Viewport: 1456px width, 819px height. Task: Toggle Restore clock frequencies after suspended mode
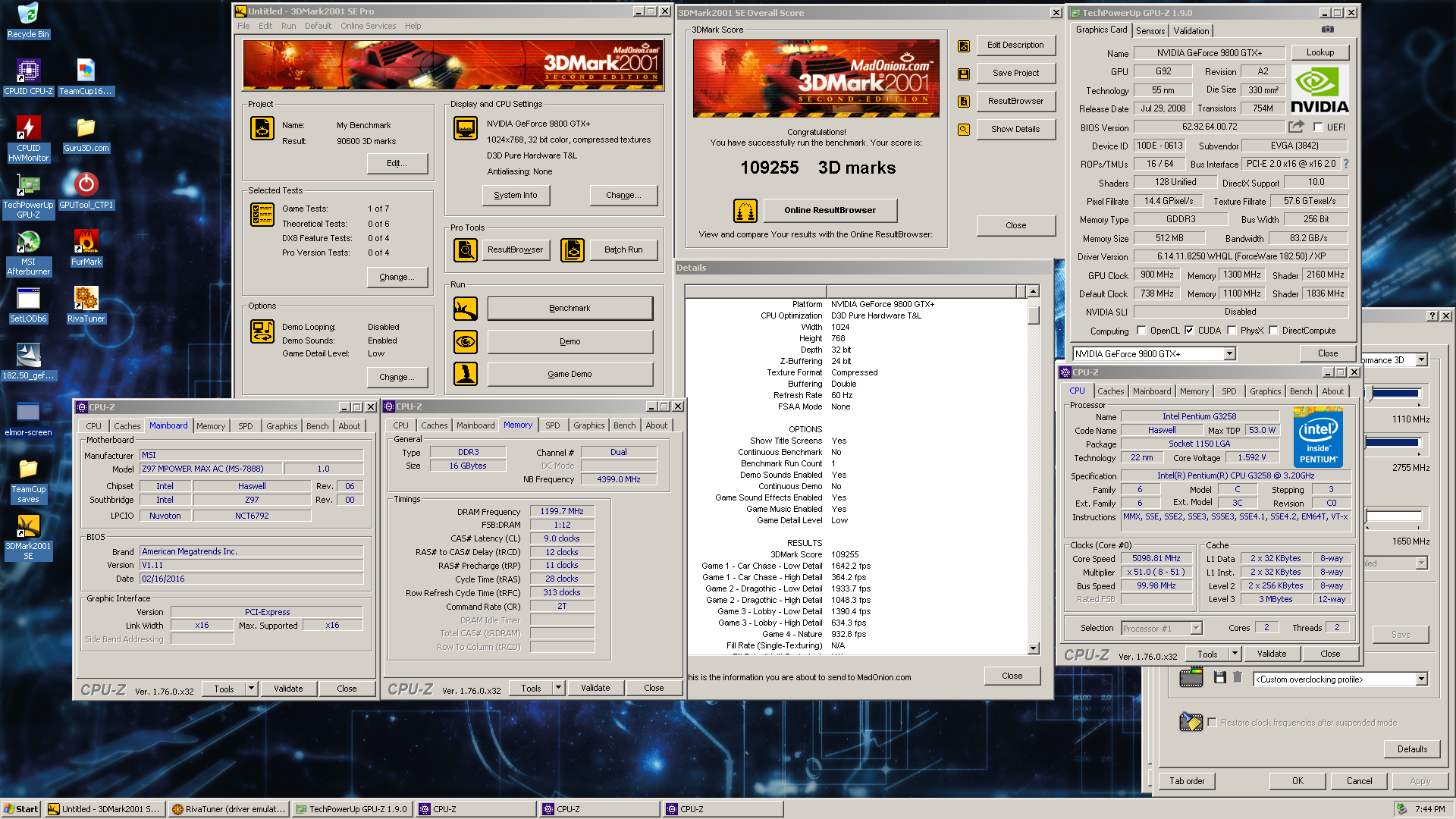click(x=1212, y=723)
